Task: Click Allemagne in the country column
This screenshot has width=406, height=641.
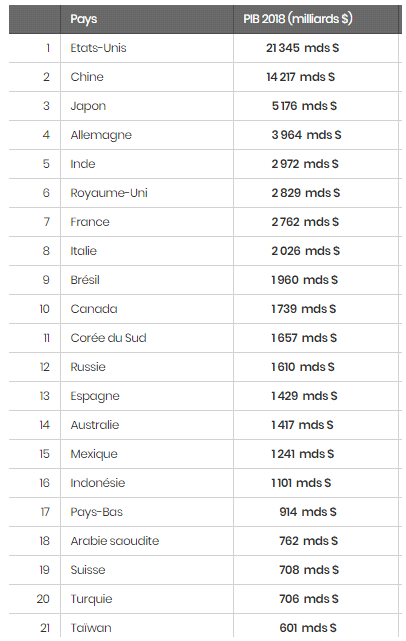Action: (101, 135)
